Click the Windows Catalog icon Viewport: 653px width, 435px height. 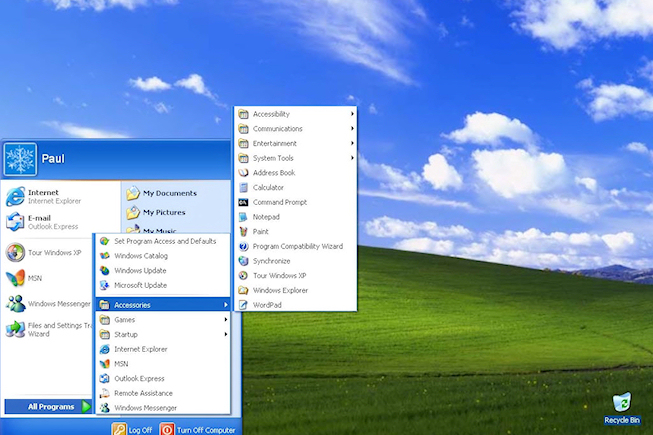(105, 256)
